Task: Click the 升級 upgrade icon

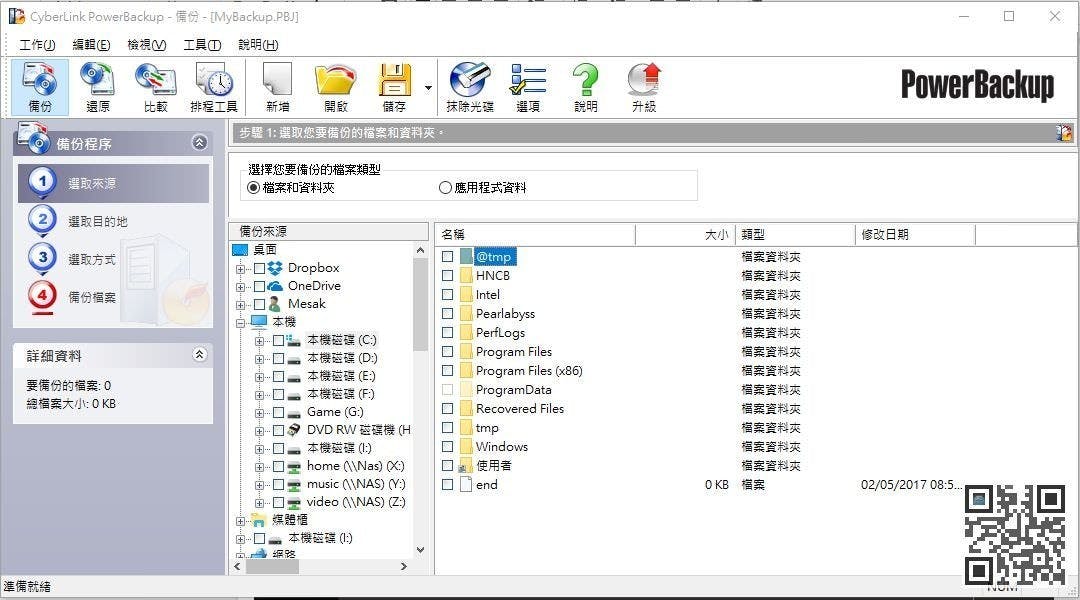Action: pyautogui.click(x=644, y=87)
